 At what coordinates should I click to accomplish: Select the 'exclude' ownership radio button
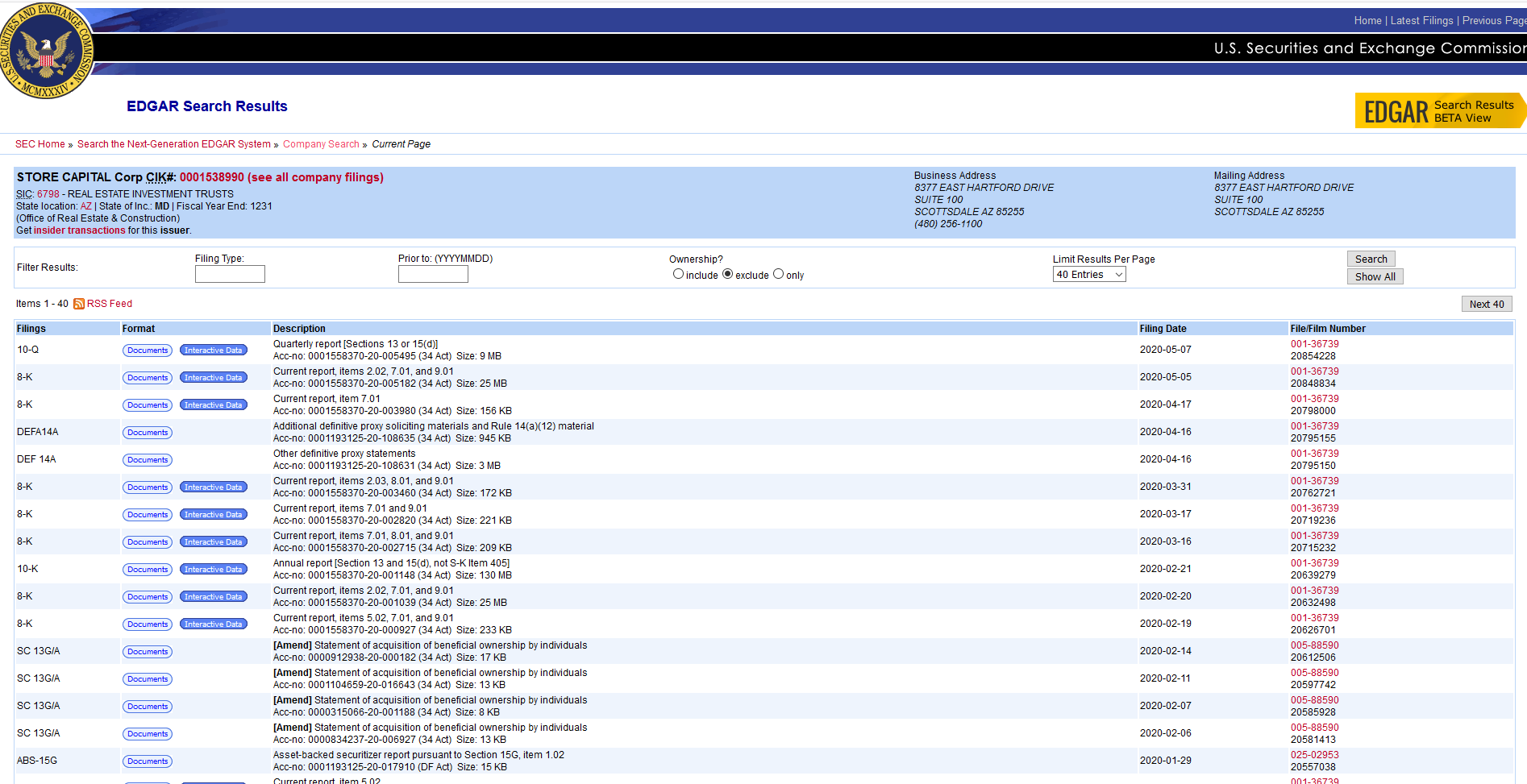tap(727, 274)
